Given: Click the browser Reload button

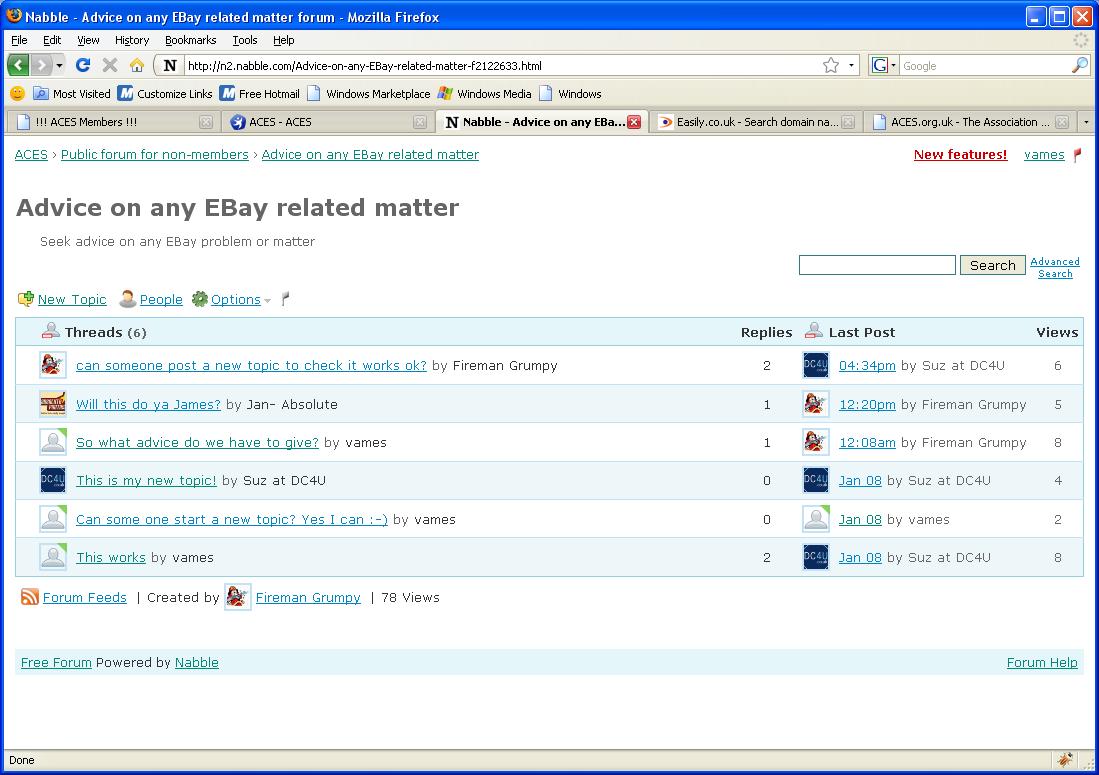Looking at the screenshot, I should coord(83,65).
